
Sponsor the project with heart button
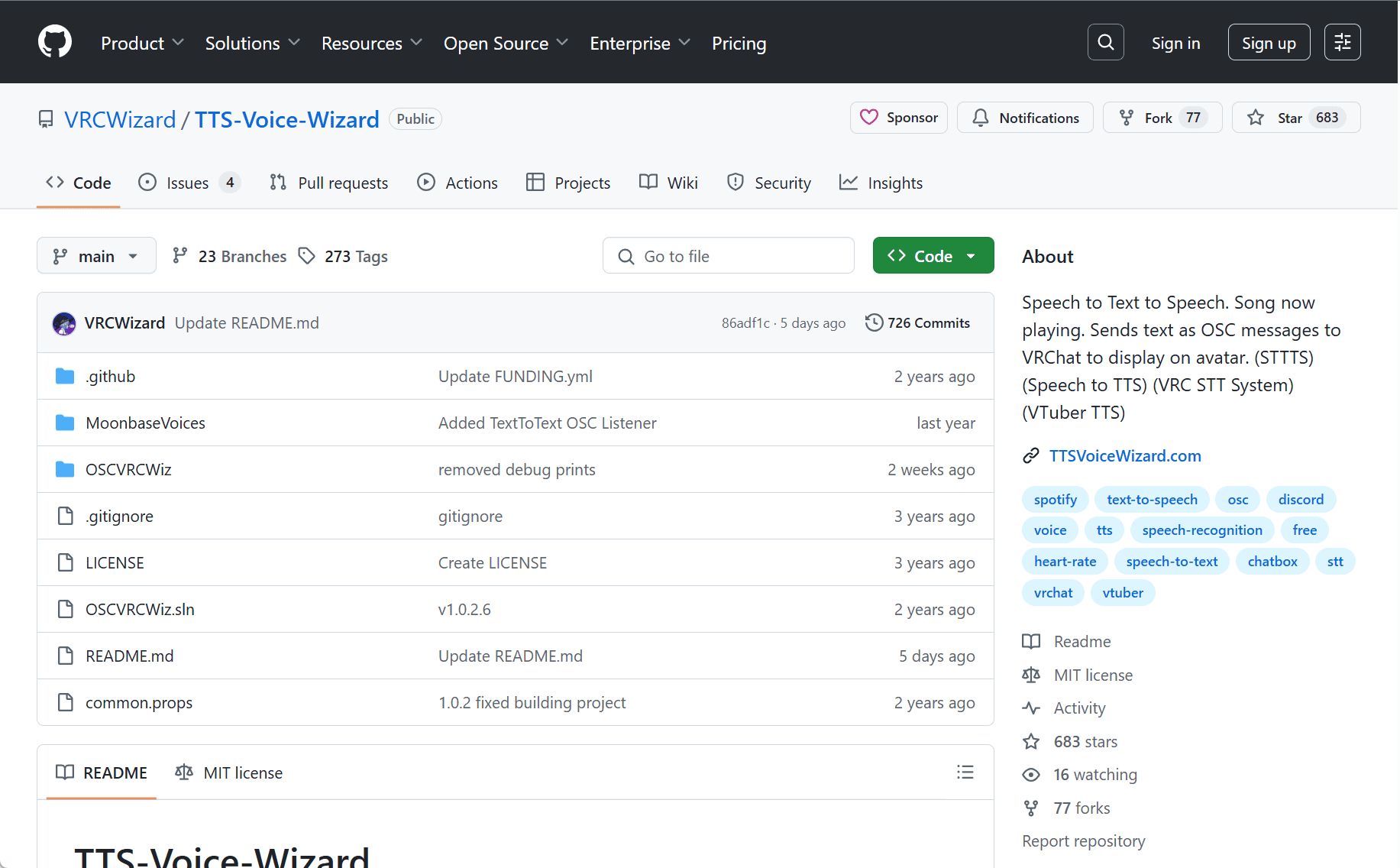pyautogui.click(x=898, y=118)
